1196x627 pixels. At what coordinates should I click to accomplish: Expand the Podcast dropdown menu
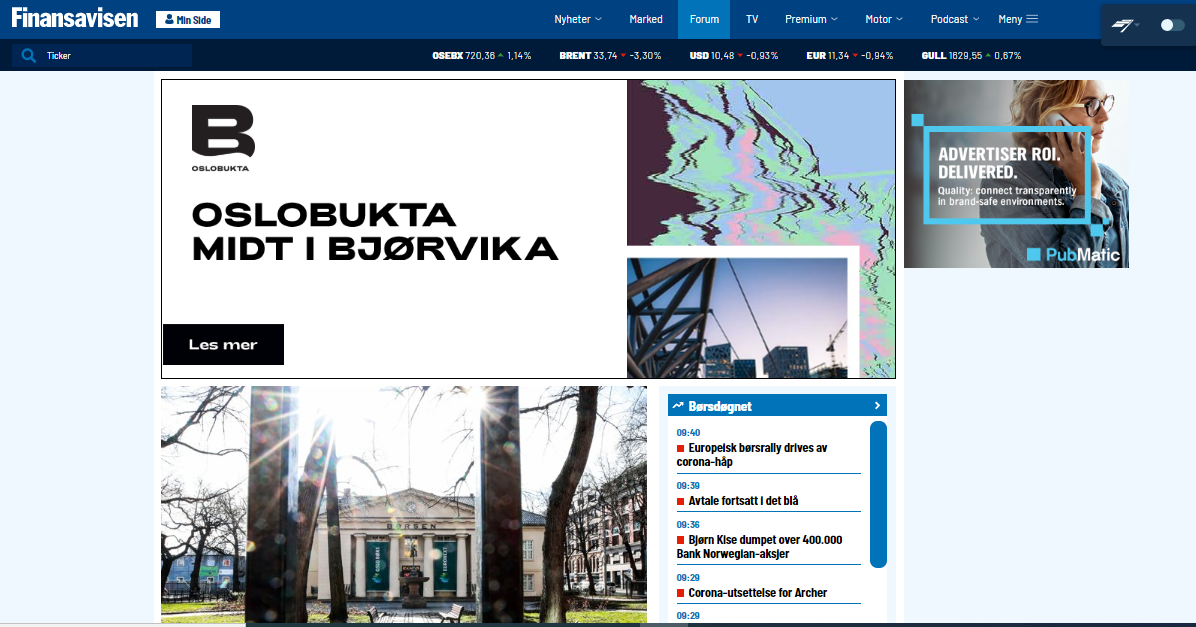pyautogui.click(x=954, y=19)
